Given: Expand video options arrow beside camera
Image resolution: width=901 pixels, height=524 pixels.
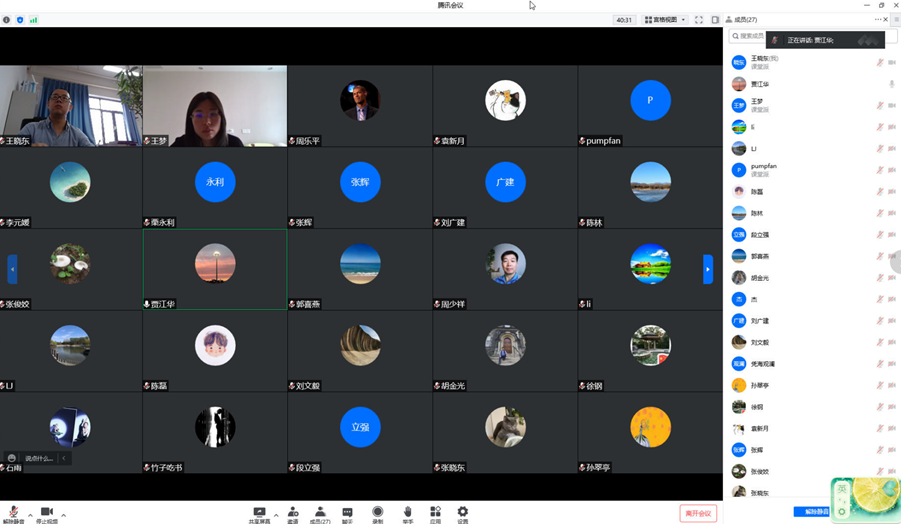Looking at the screenshot, I should pos(64,515).
